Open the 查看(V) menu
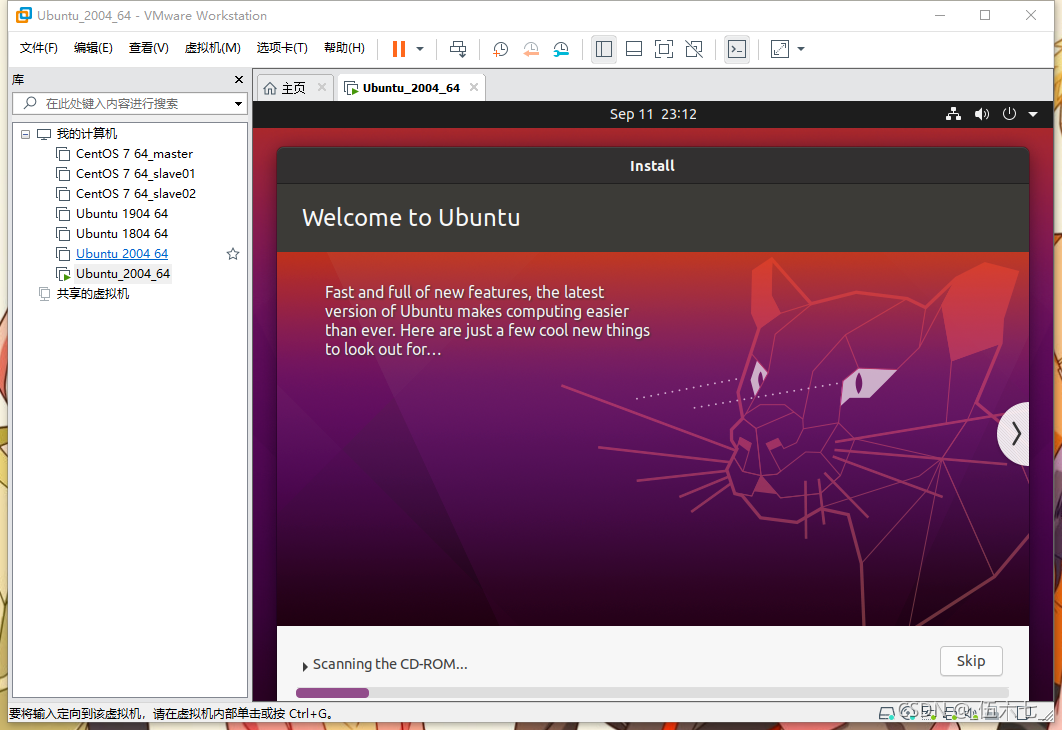The width and height of the screenshot is (1062, 730). 148,48
